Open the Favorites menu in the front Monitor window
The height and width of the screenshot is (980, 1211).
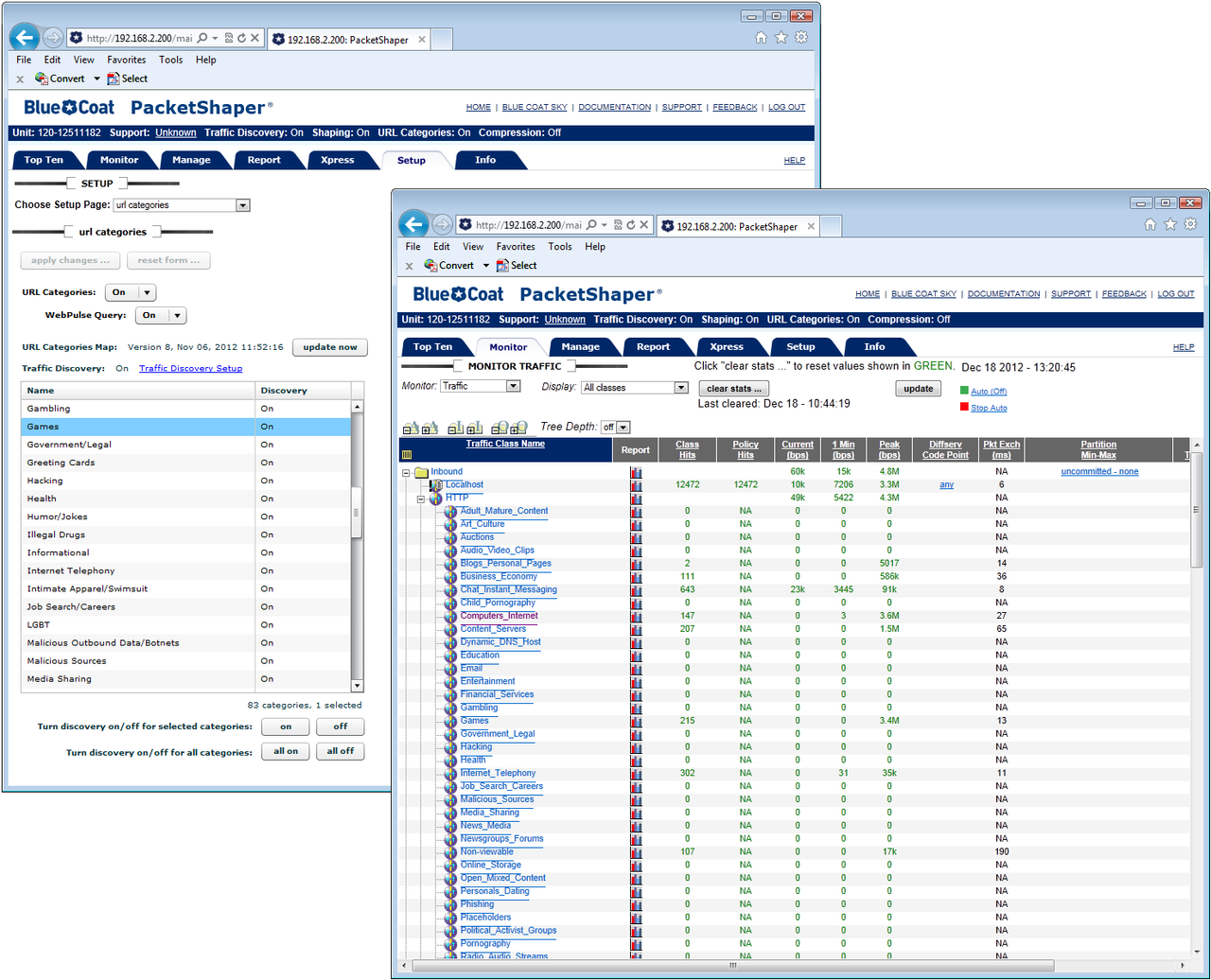pos(516,247)
